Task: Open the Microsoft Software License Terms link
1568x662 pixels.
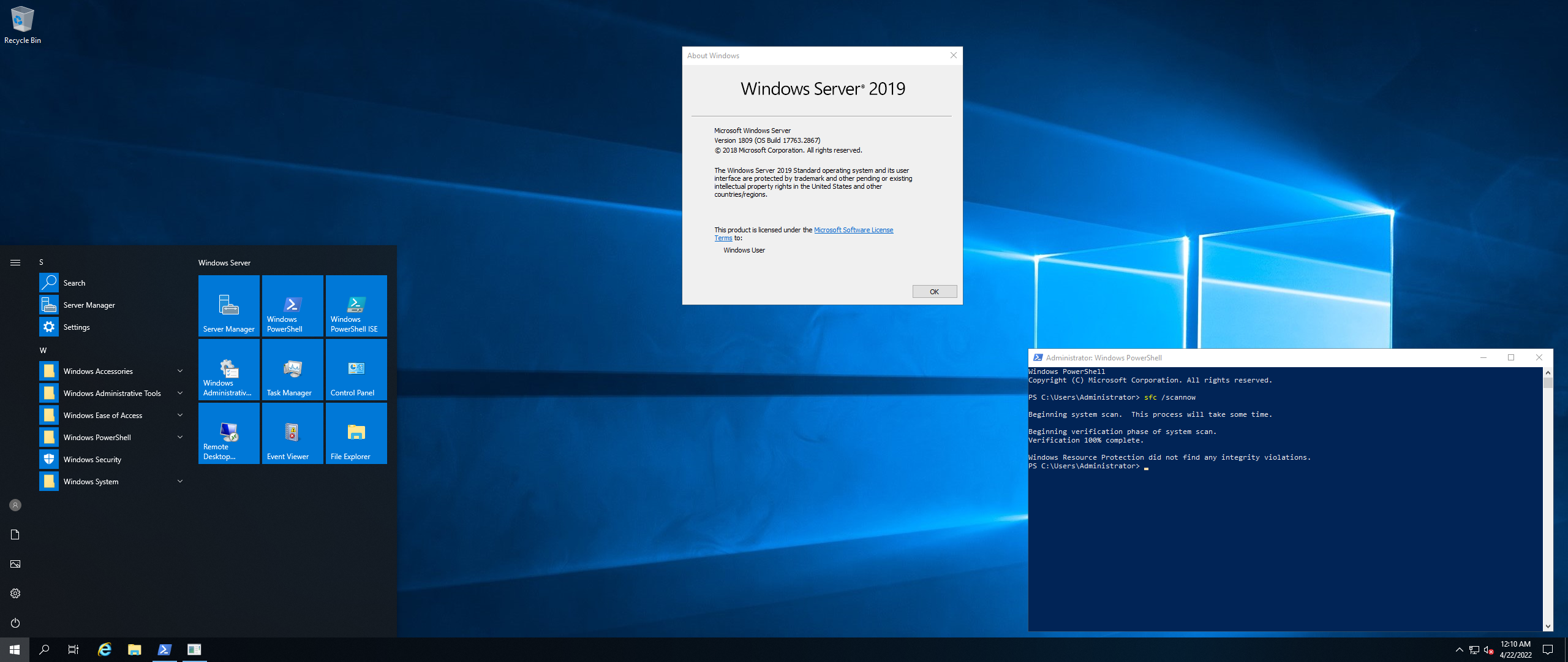Action: [x=853, y=230]
